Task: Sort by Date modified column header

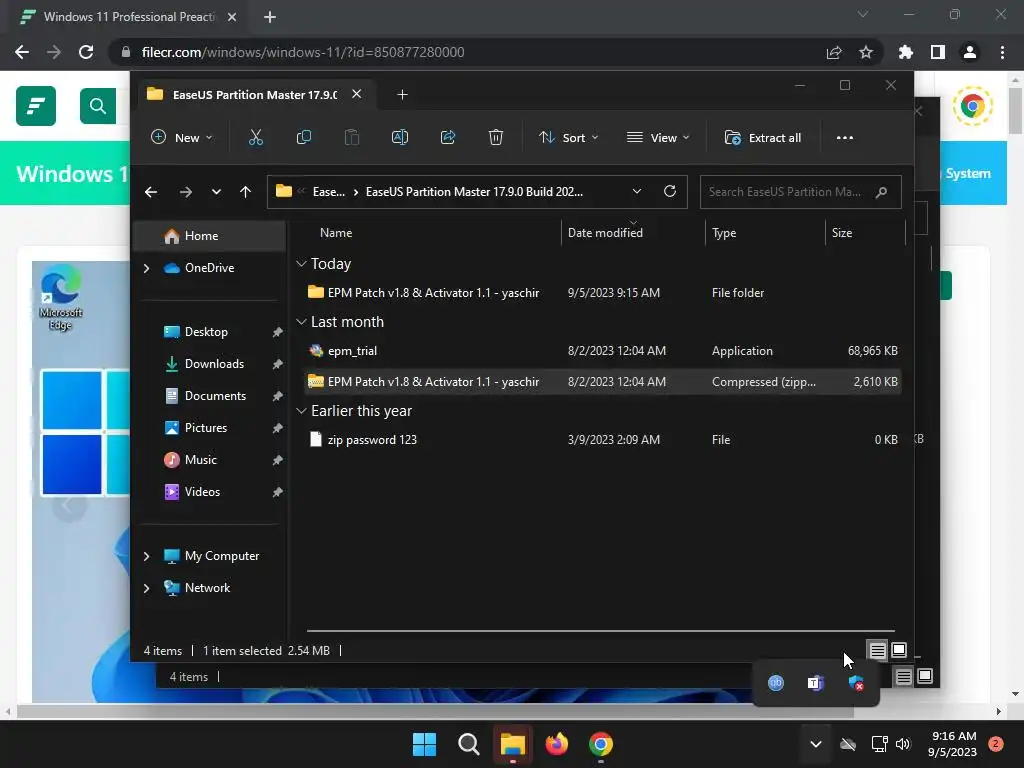Action: pyautogui.click(x=605, y=232)
